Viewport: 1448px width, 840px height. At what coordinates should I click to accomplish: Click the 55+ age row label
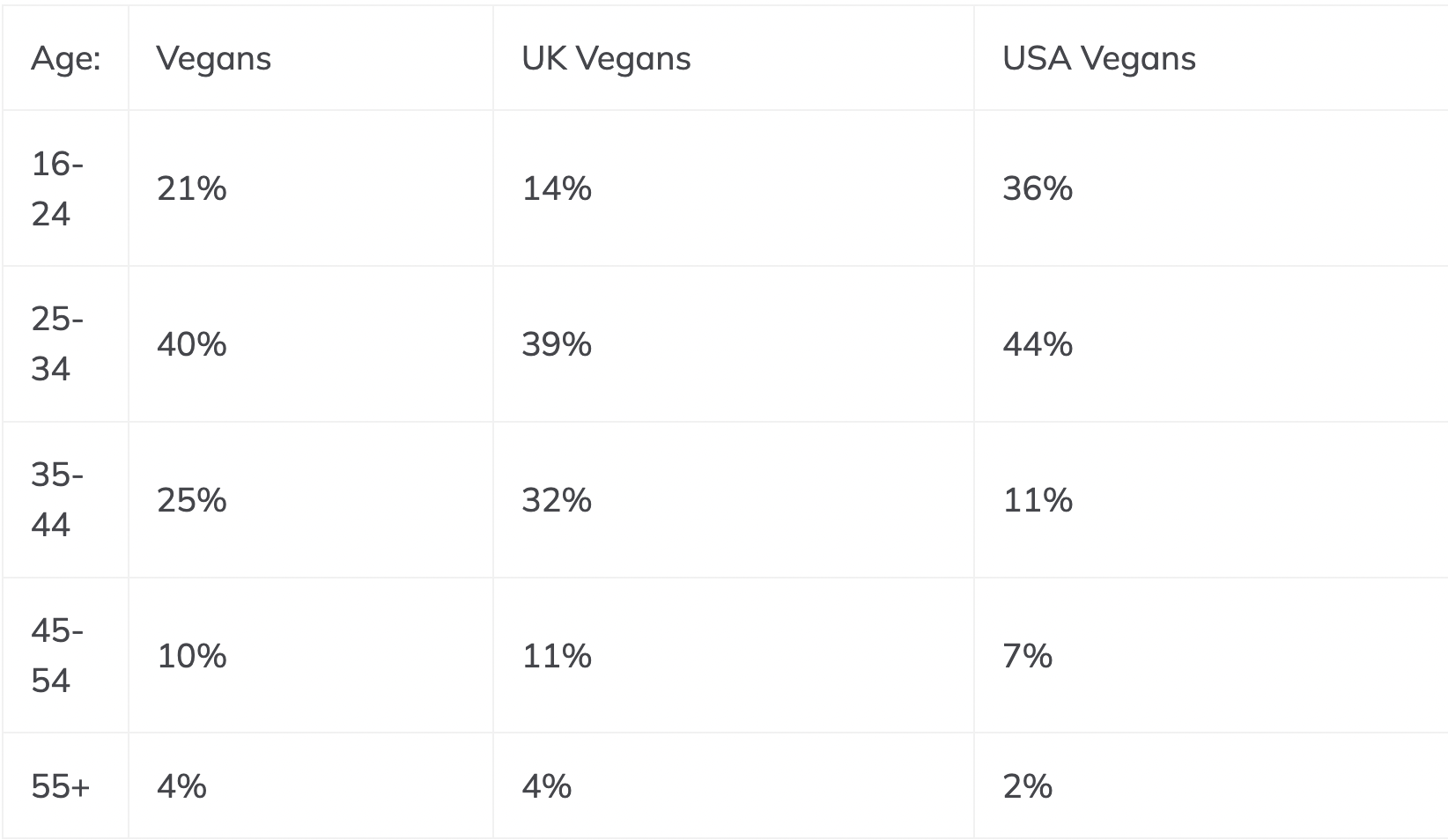[x=60, y=786]
